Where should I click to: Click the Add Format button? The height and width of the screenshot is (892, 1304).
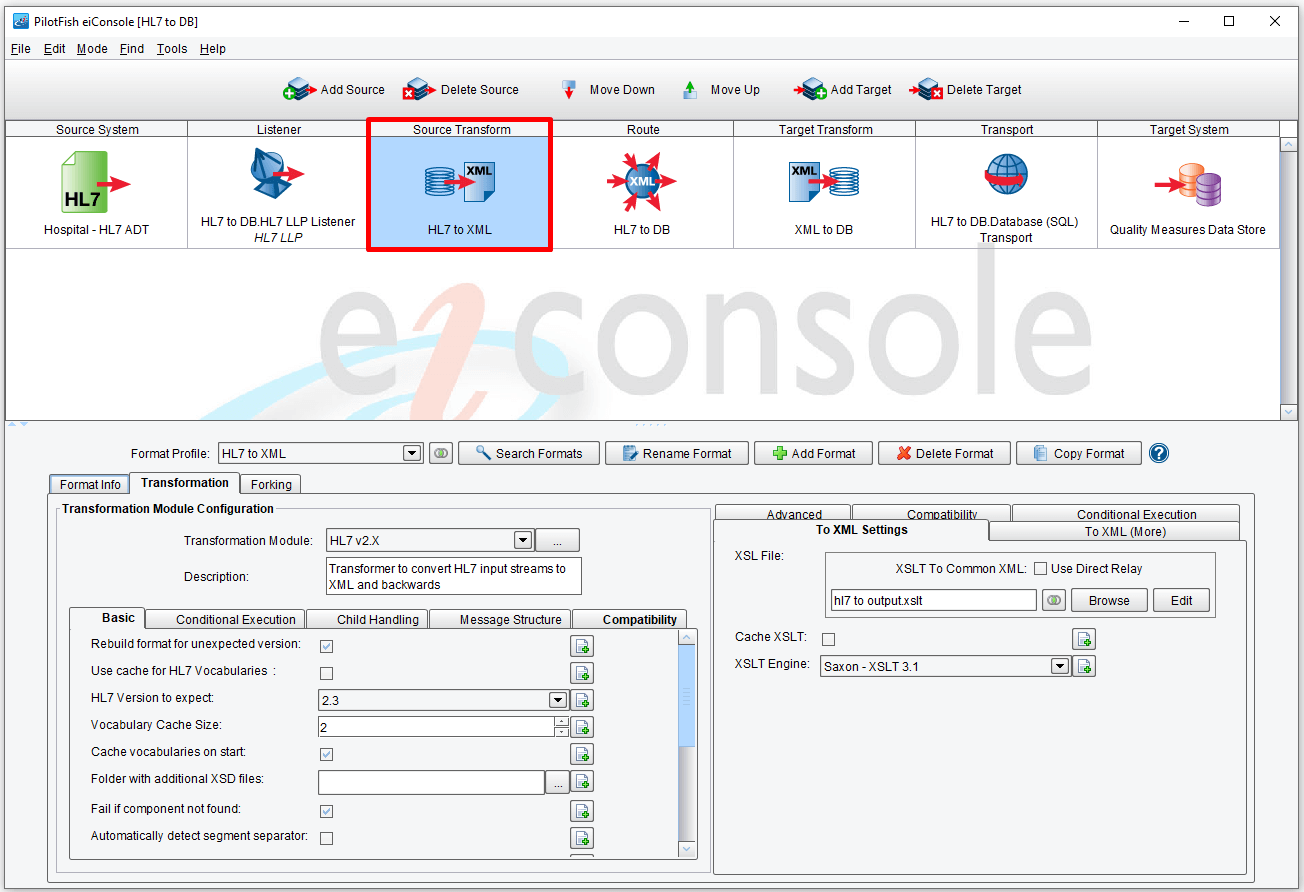813,453
